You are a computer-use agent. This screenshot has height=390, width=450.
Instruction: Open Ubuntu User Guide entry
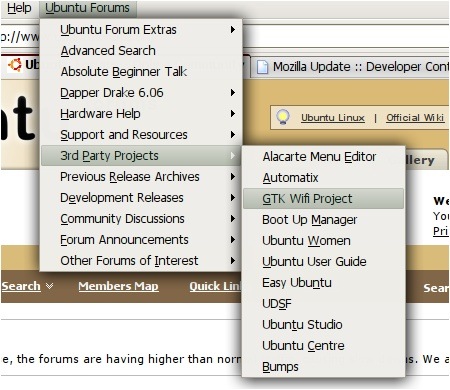click(x=324, y=262)
